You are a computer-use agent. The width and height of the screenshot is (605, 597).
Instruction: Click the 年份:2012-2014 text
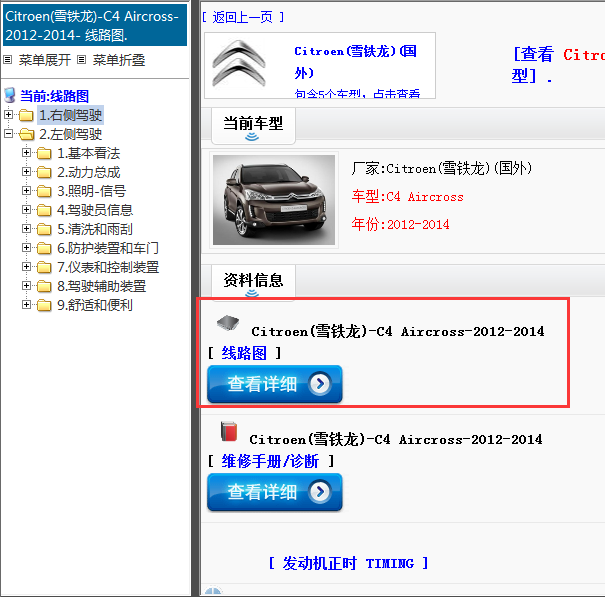(x=401, y=224)
